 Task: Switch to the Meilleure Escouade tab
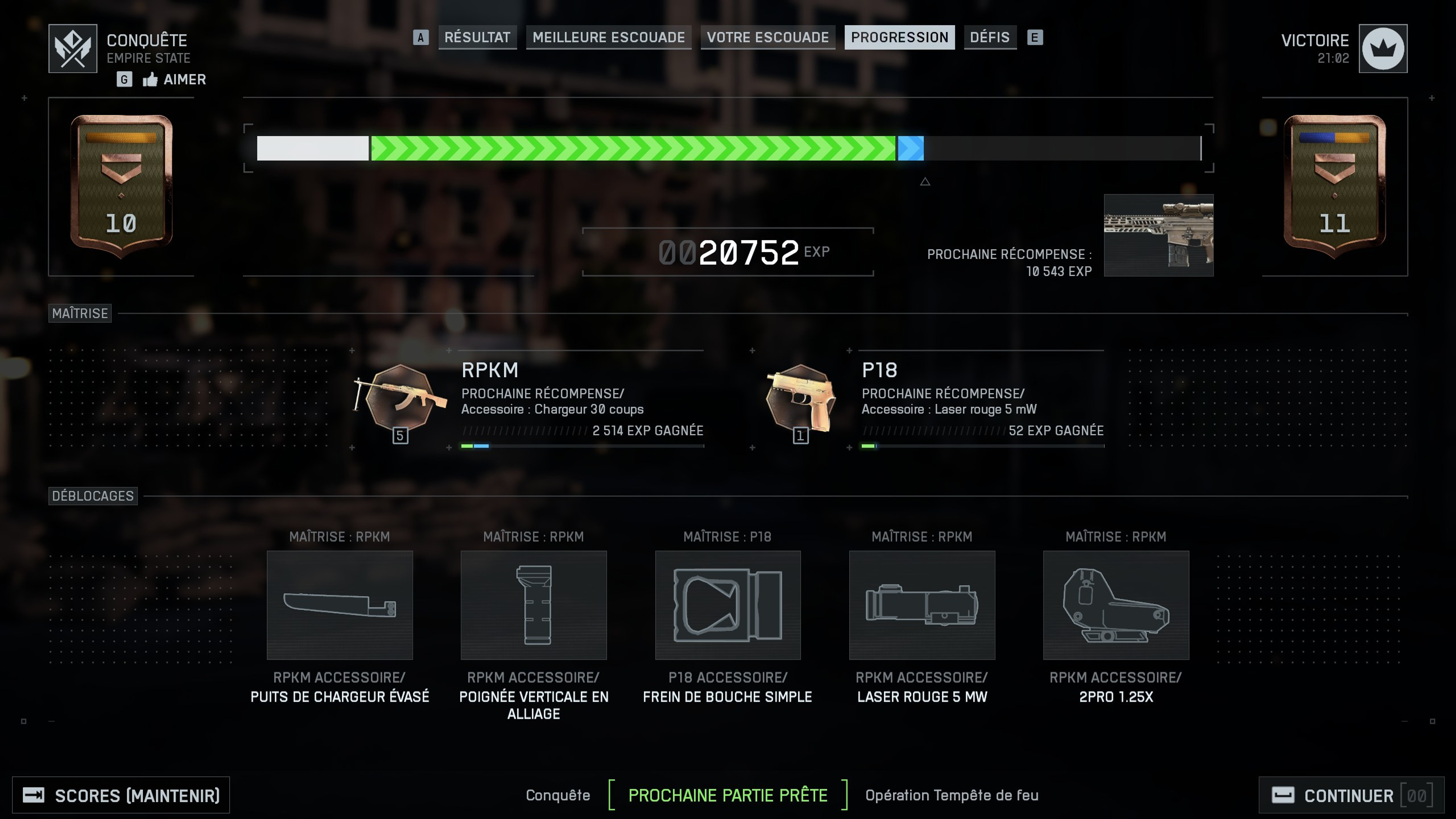[x=608, y=37]
